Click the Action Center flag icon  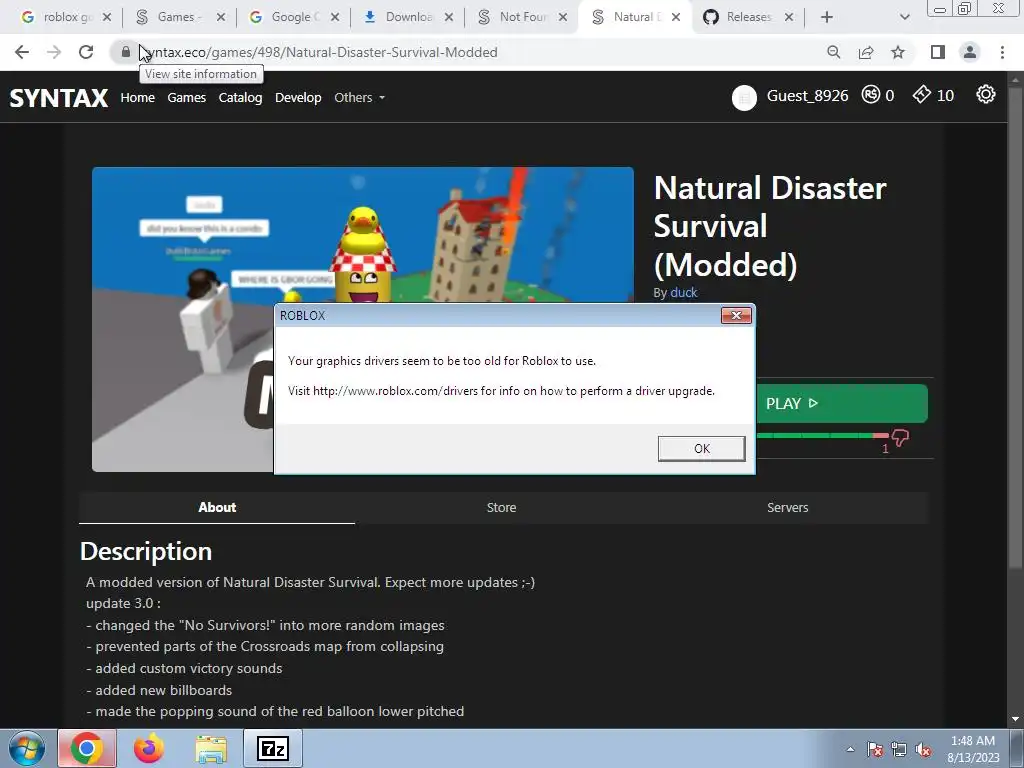click(x=874, y=750)
